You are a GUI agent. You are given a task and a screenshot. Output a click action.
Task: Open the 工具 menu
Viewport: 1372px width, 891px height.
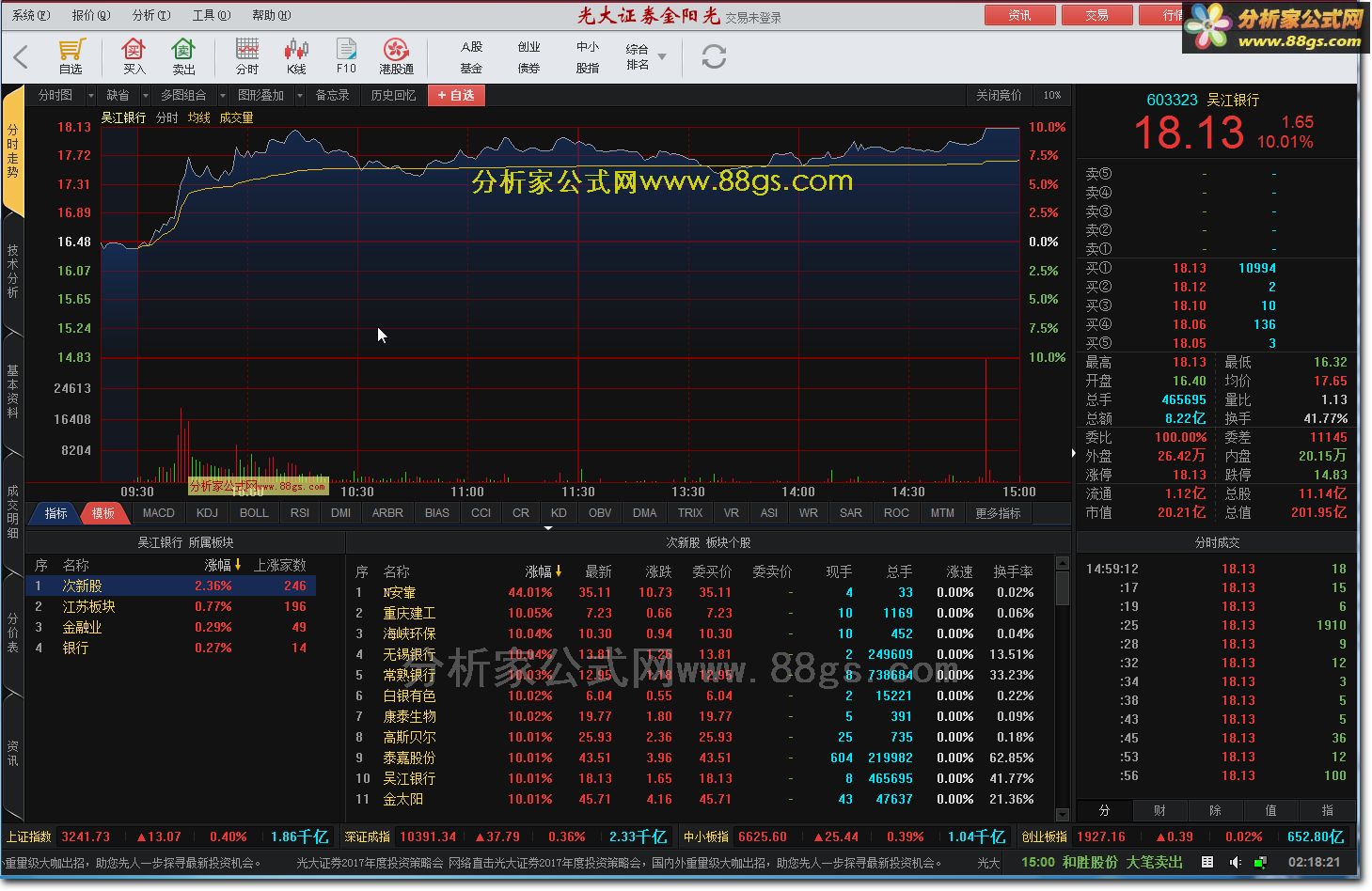212,15
